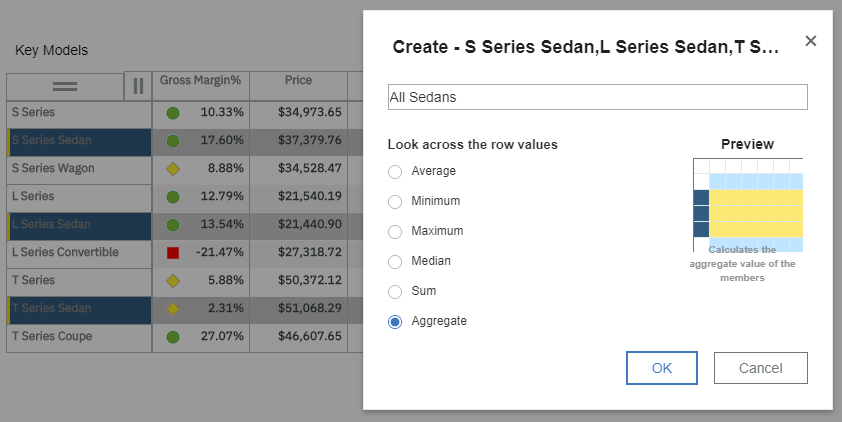Image resolution: width=842 pixels, height=422 pixels.
Task: Click the All Sedans name field
Action: [598, 97]
